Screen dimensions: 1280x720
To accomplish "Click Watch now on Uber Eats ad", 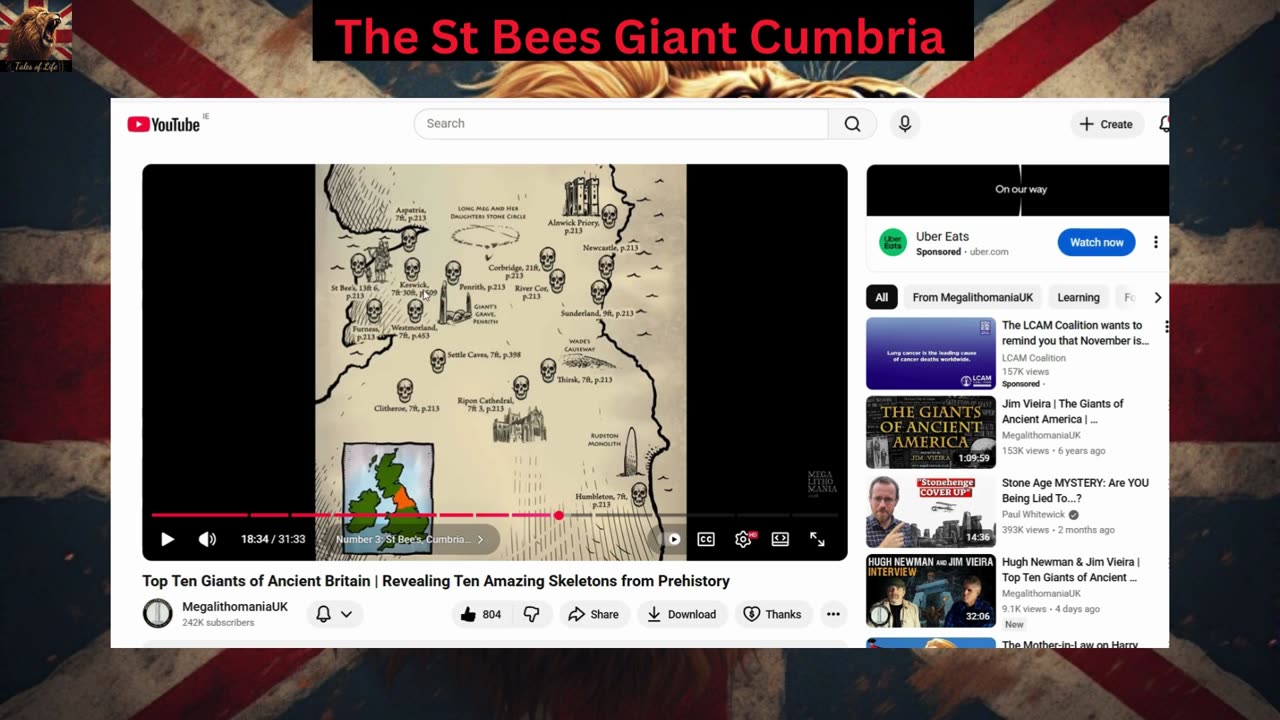I will pyautogui.click(x=1097, y=242).
